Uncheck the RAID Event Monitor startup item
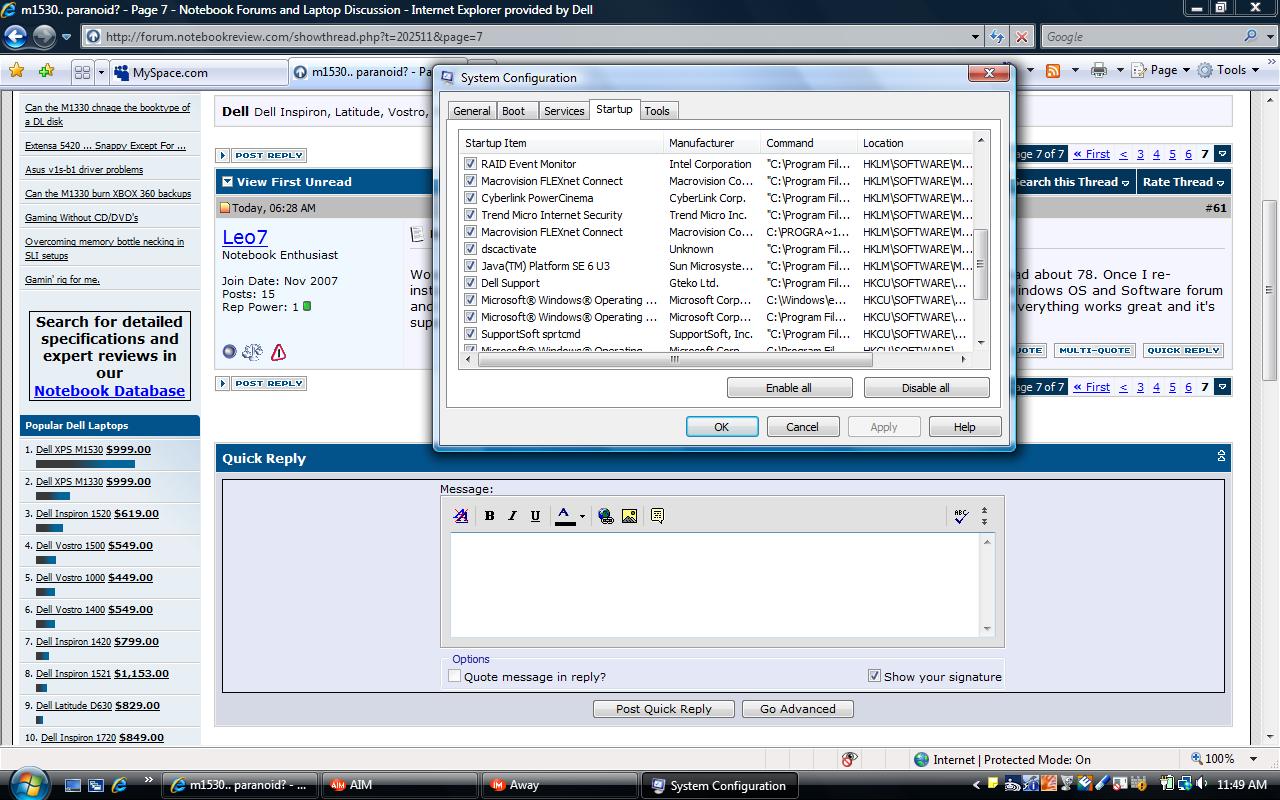Image resolution: width=1280 pixels, height=800 pixels. coord(470,164)
